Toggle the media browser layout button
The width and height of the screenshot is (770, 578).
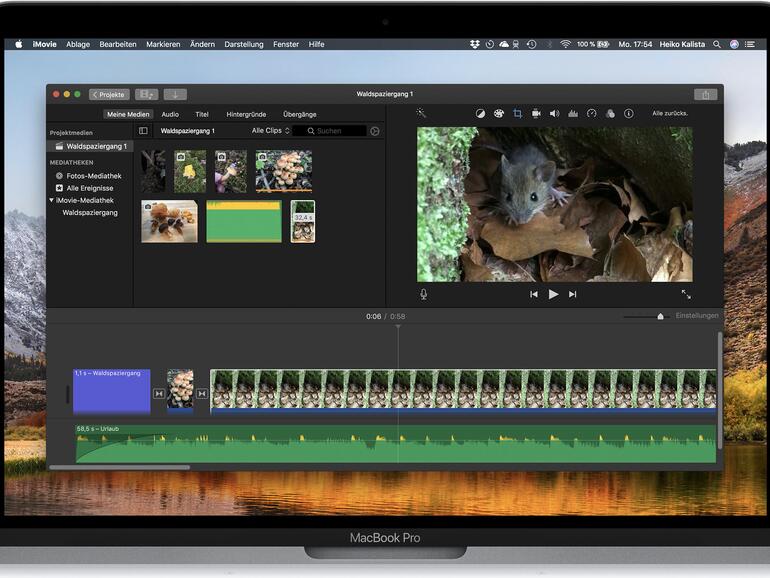[146, 94]
